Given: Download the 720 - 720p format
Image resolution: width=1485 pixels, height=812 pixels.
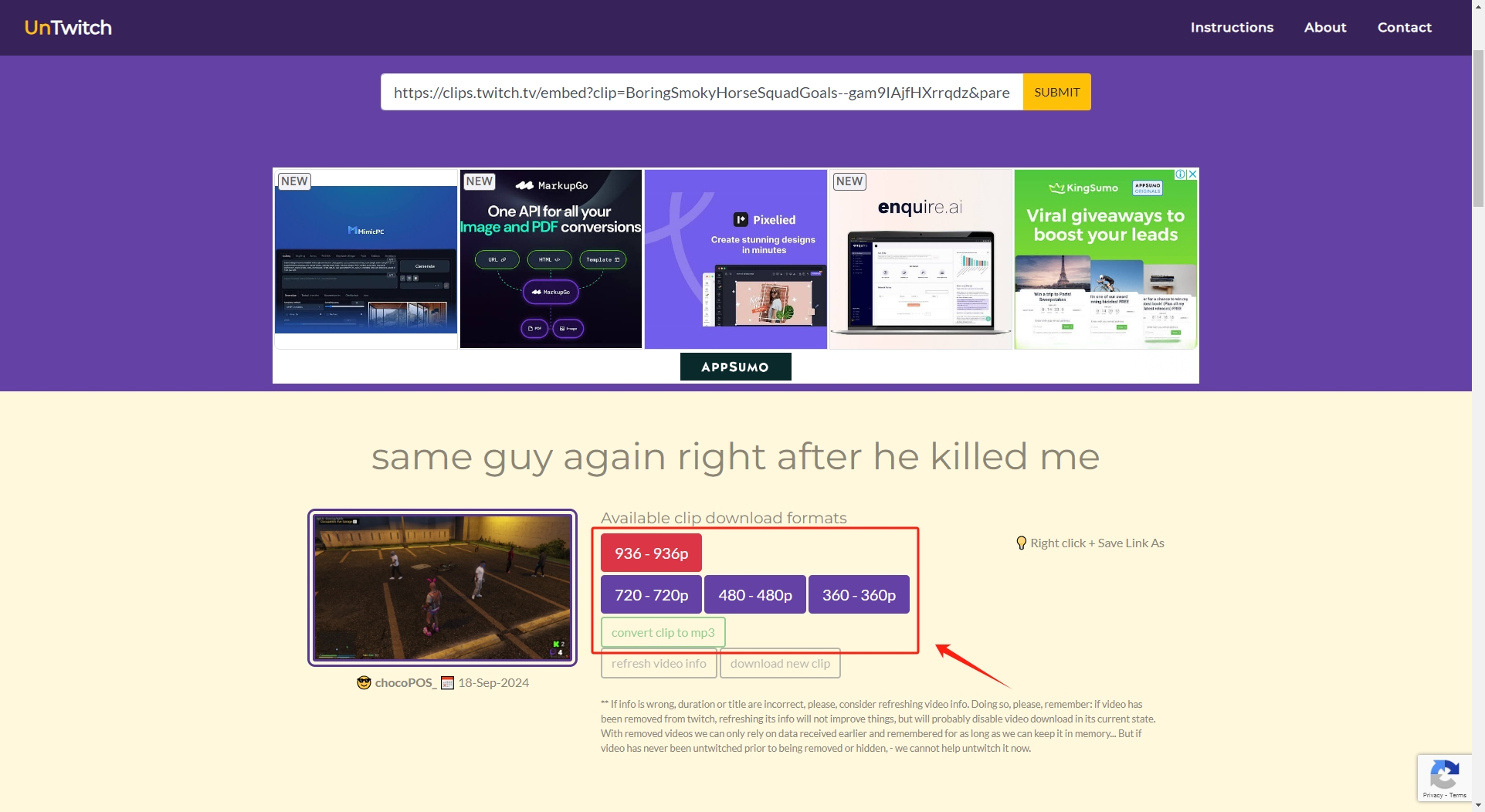Looking at the screenshot, I should [651, 595].
